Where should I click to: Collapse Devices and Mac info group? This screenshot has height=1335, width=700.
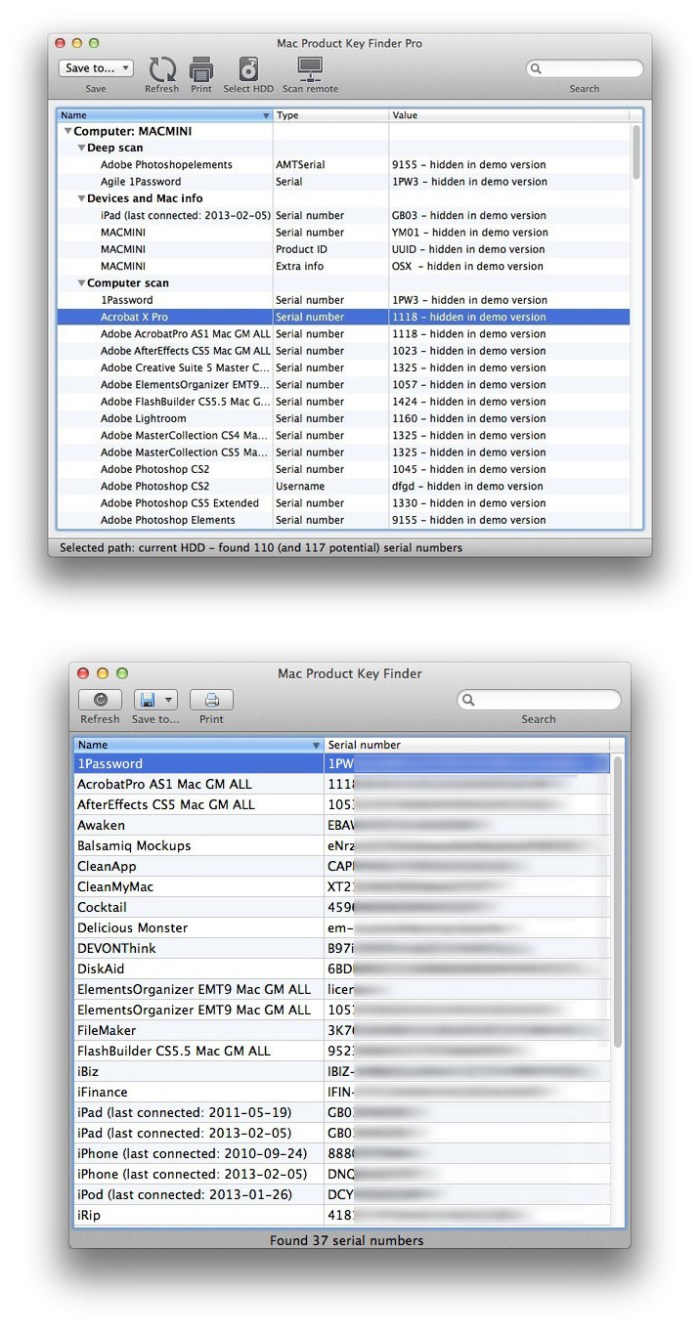[x=81, y=199]
